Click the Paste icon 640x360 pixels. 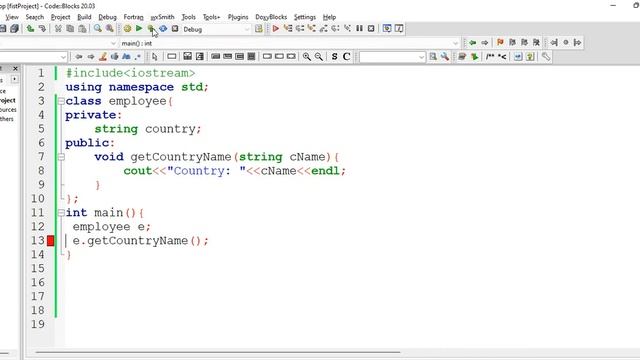tap(82, 29)
